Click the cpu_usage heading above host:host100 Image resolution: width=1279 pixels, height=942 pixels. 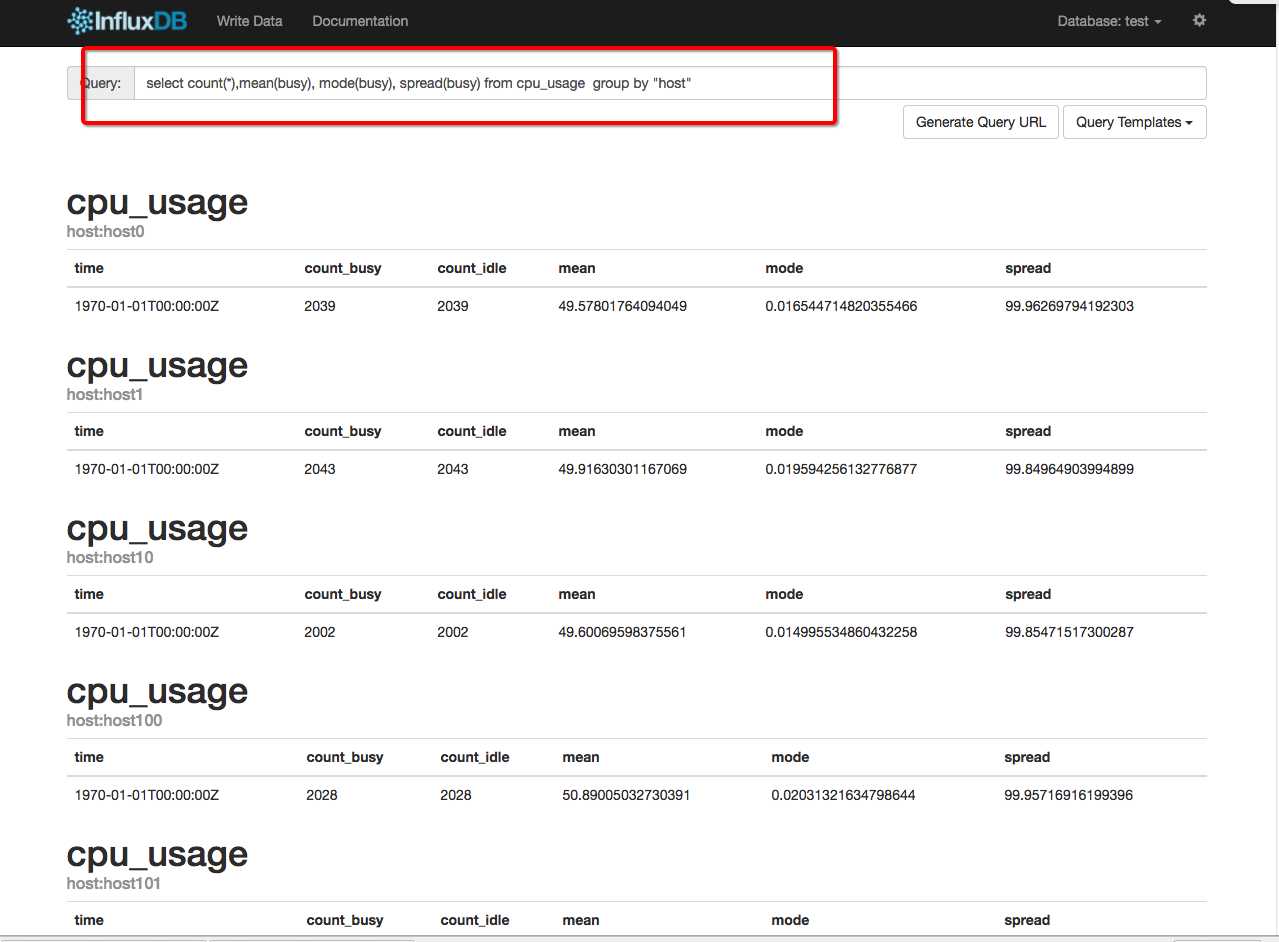[157, 691]
